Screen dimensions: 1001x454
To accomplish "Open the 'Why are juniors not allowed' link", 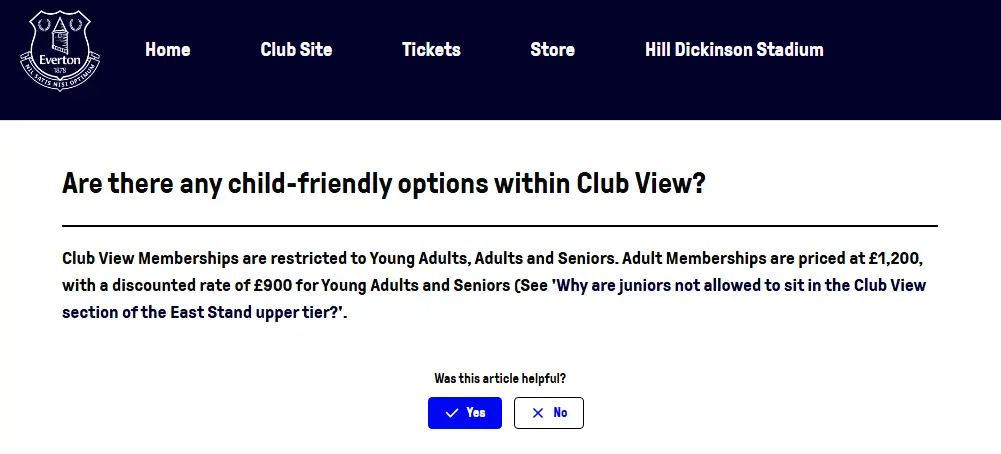I will (x=740, y=285).
